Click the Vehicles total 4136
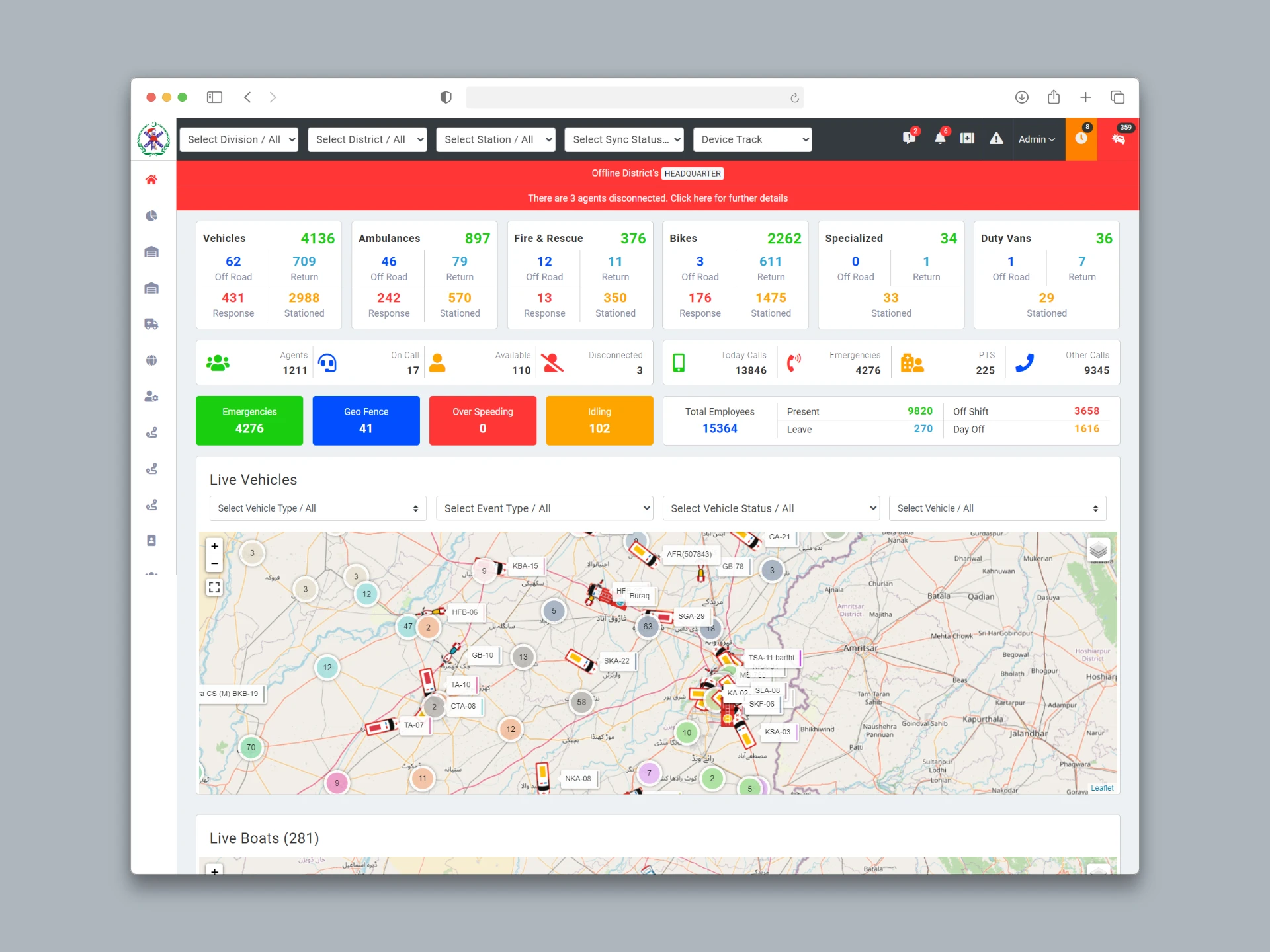The height and width of the screenshot is (952, 1270). click(317, 239)
